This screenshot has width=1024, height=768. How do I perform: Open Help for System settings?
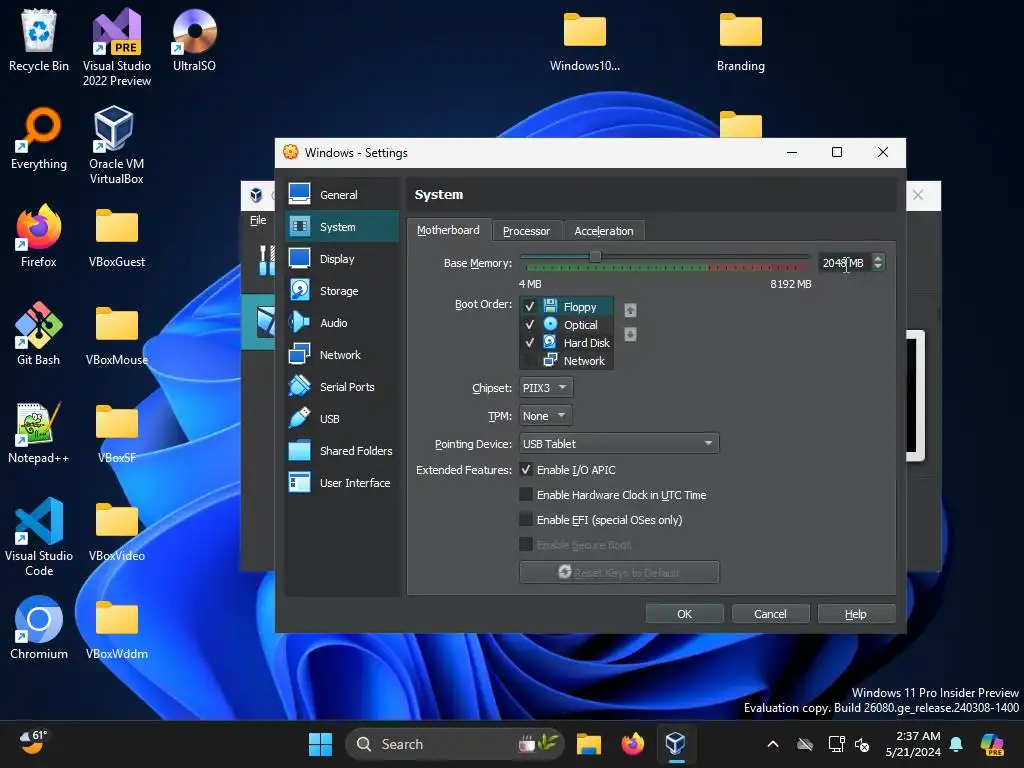click(856, 614)
